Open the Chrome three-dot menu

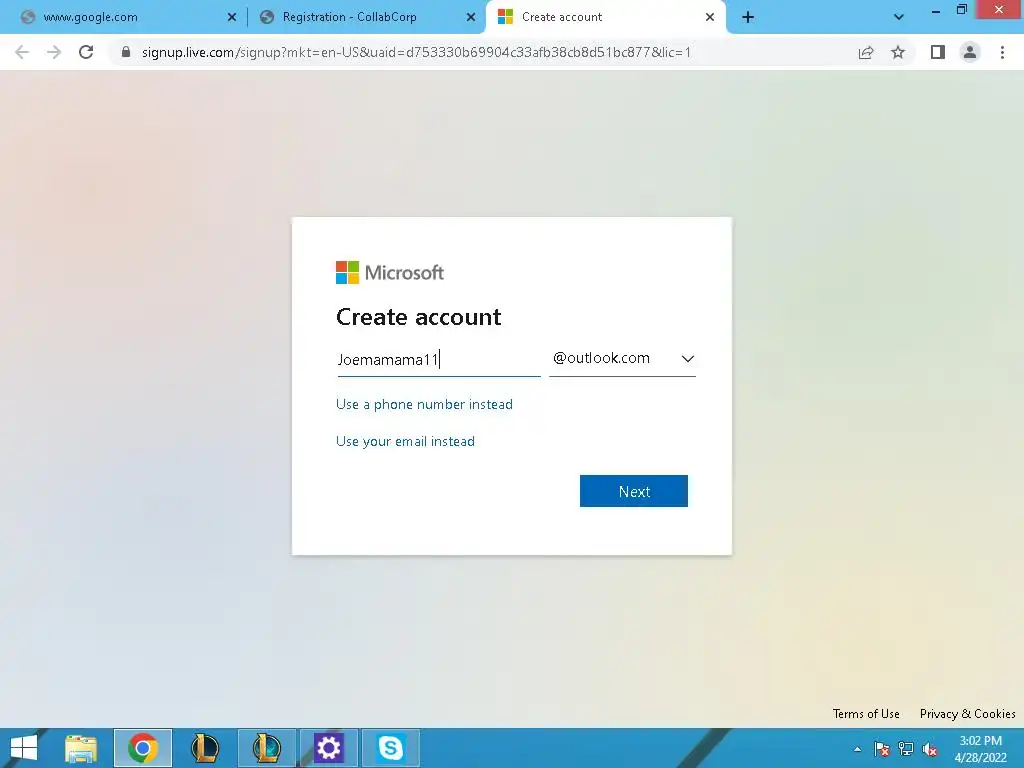1002,52
